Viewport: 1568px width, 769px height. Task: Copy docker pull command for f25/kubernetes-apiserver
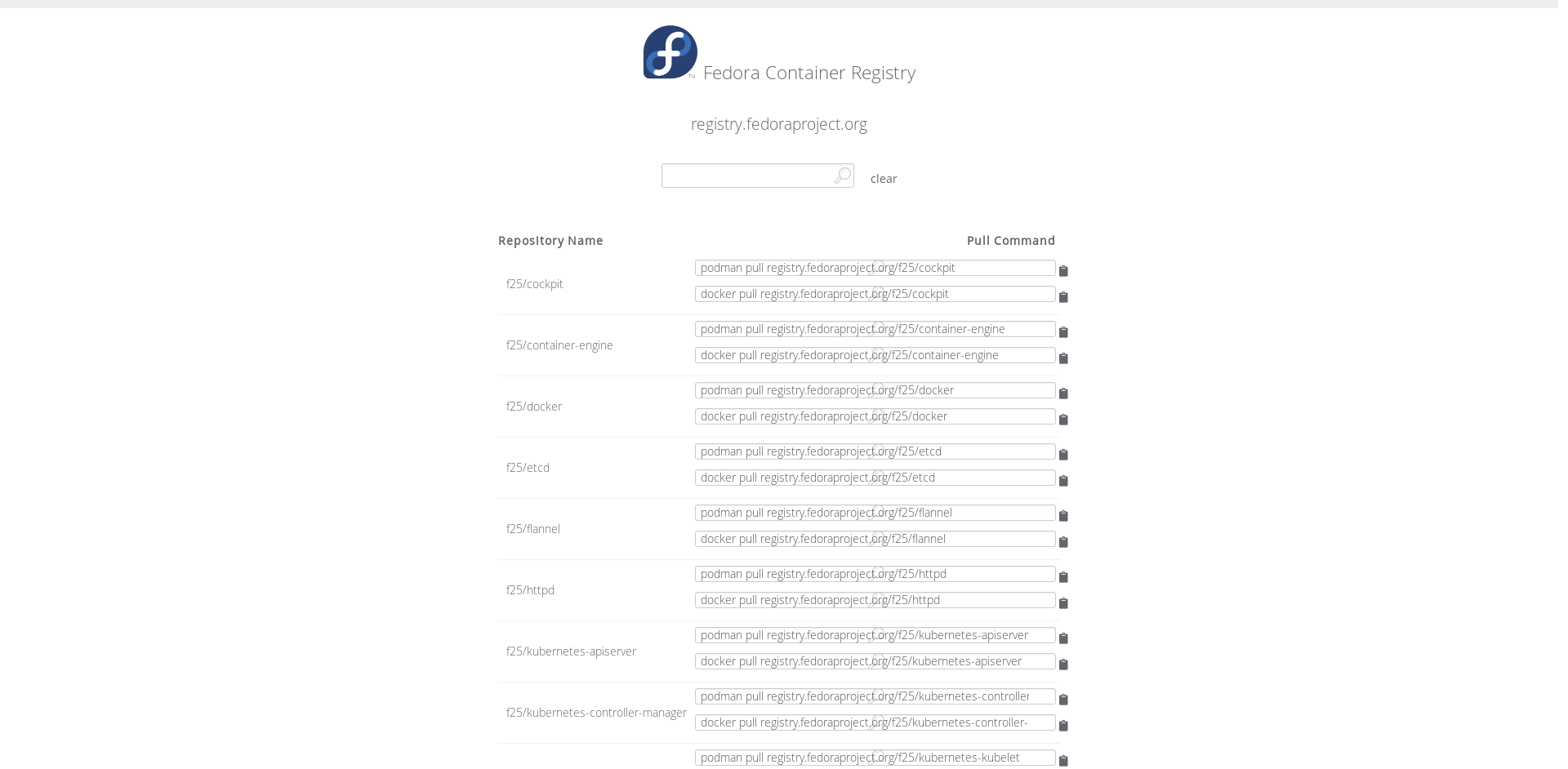click(x=1063, y=665)
